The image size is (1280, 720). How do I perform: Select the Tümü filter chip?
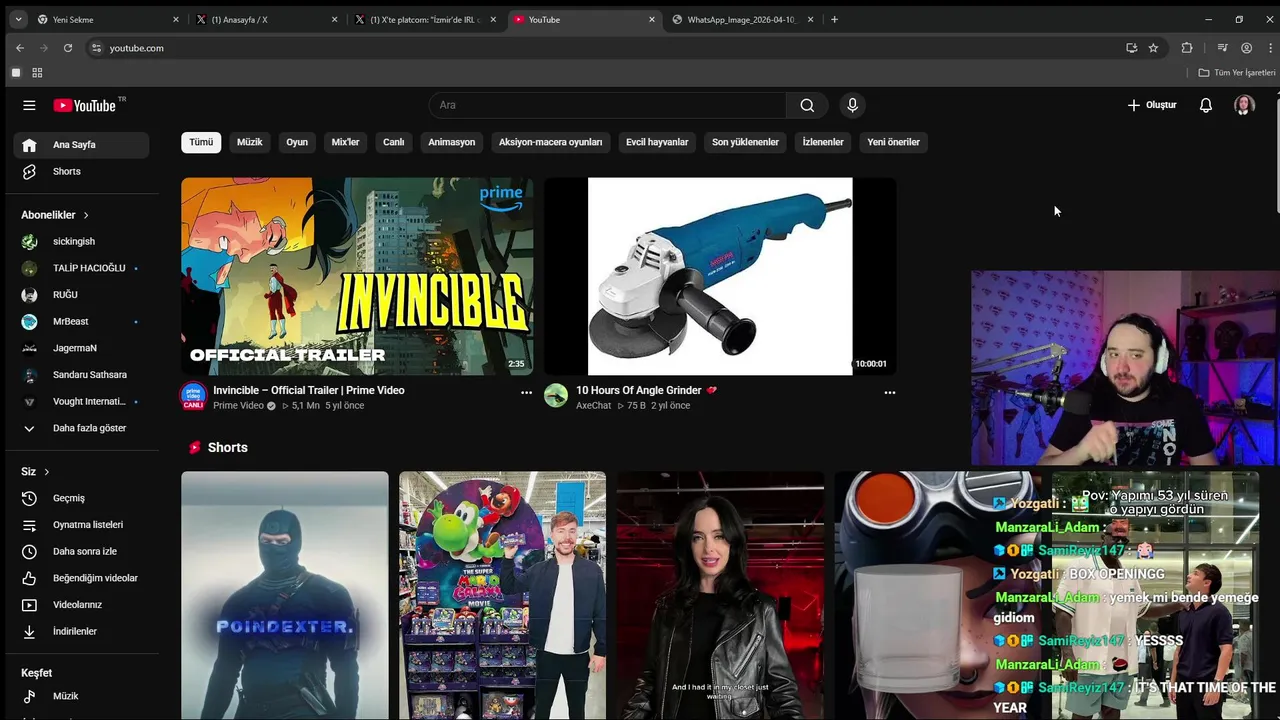pyautogui.click(x=201, y=142)
